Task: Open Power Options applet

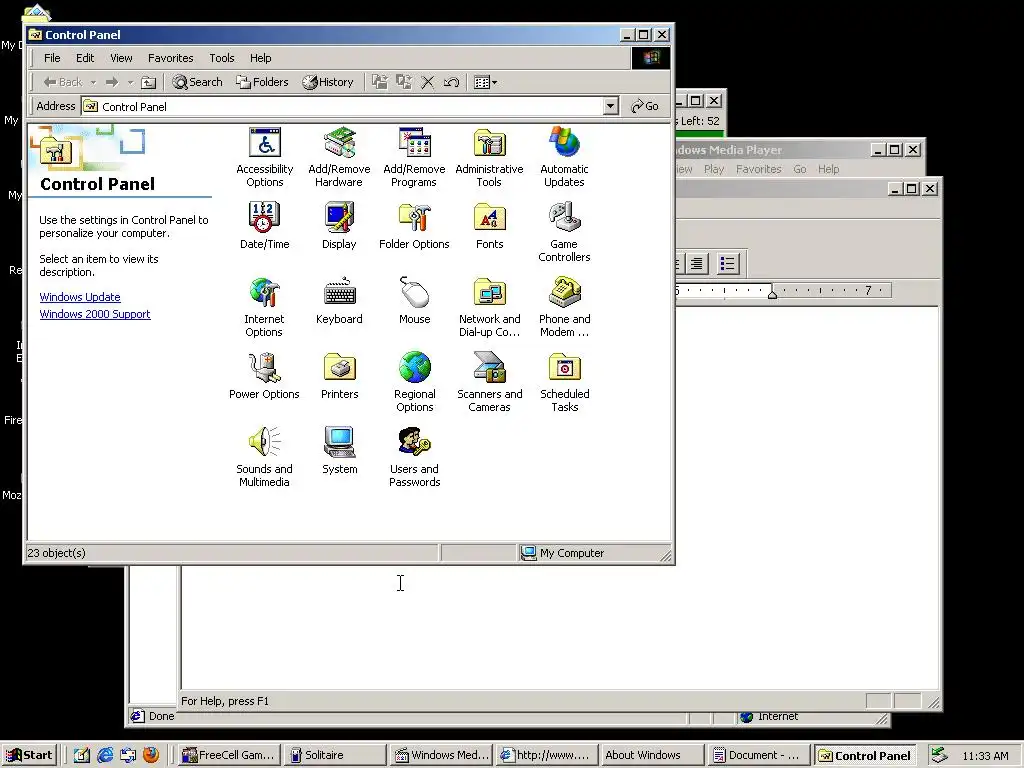Action: pos(264,376)
